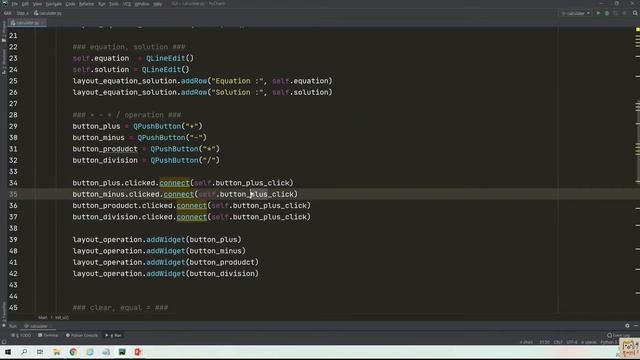640x360 pixels.
Task: Click the Python interpreter indicator in status bar
Action: (x=609, y=342)
